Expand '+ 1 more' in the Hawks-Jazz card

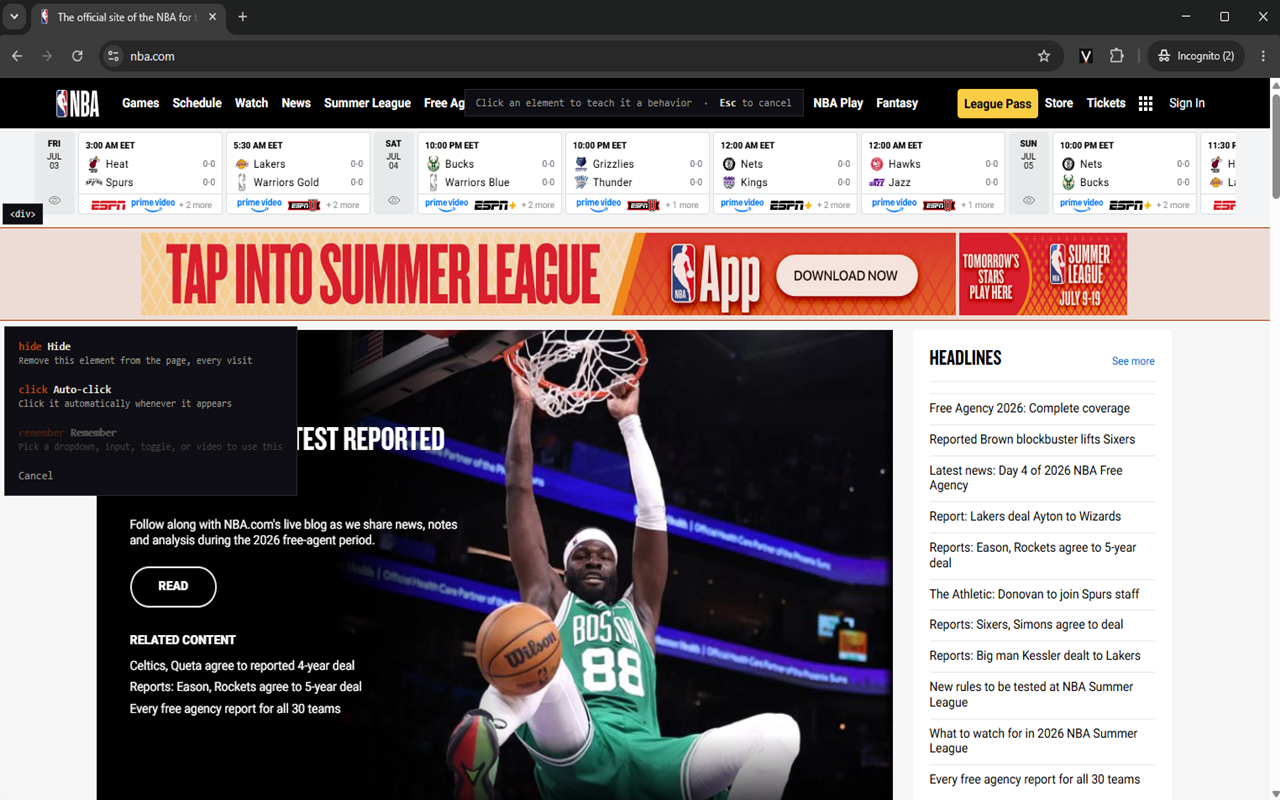(978, 205)
